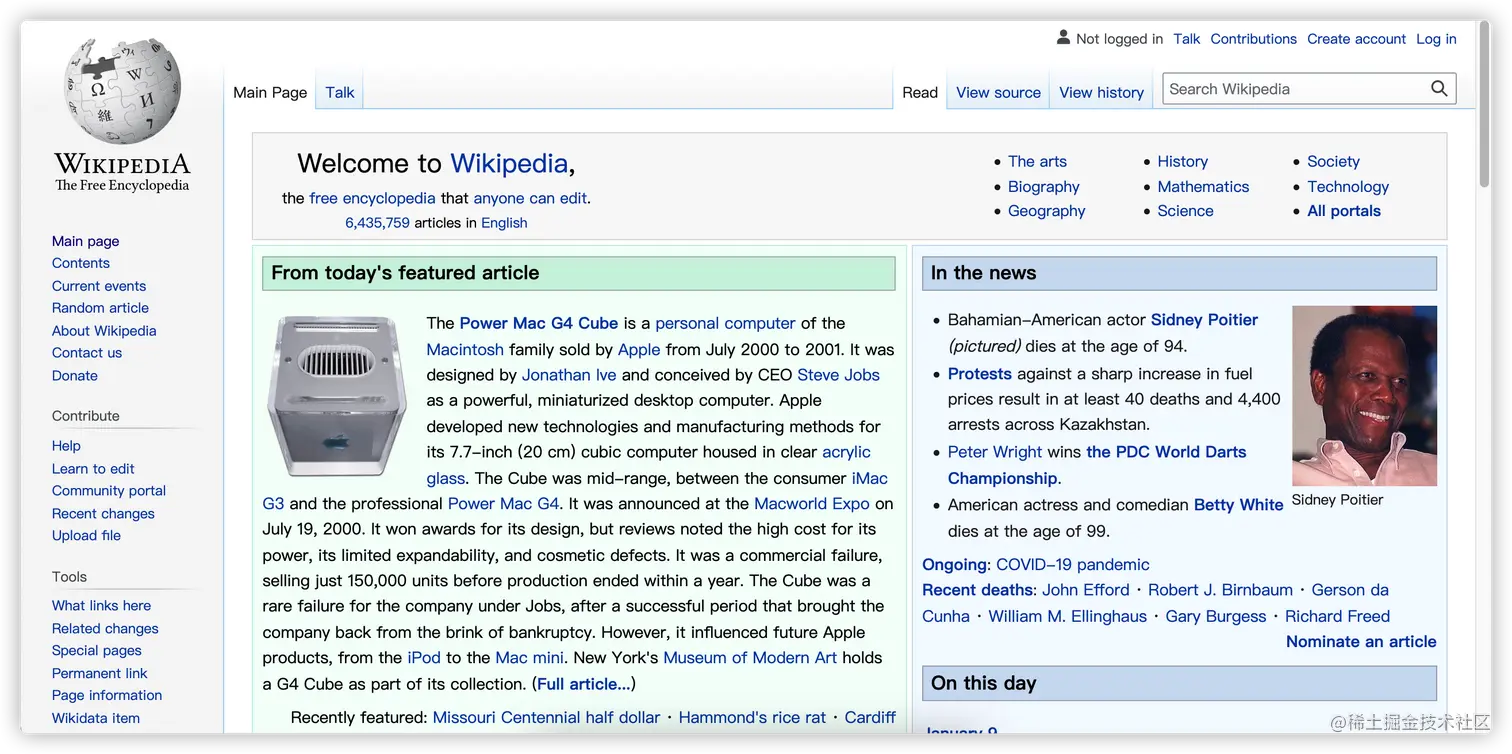
Task: Open the Science portal
Action: [1185, 211]
